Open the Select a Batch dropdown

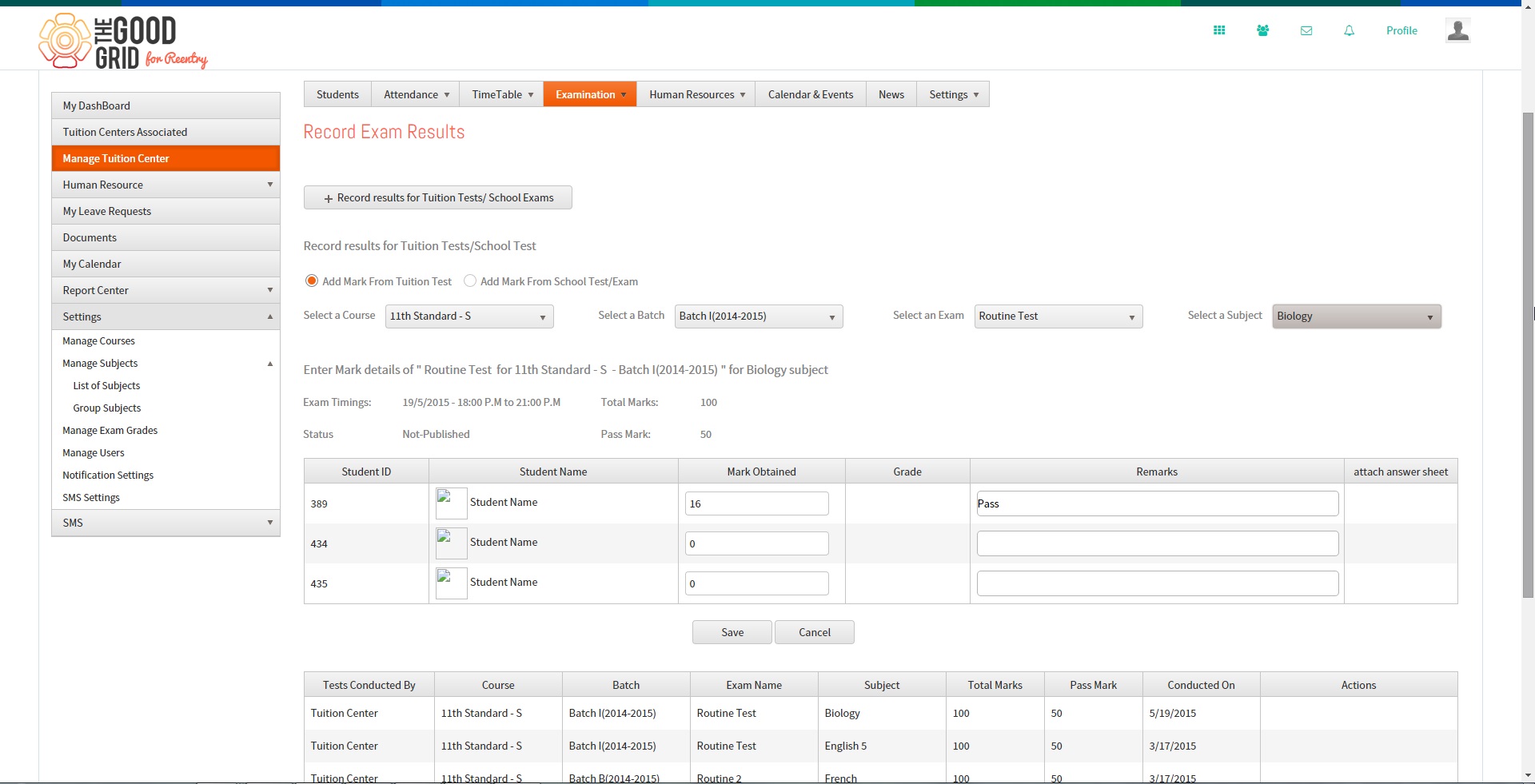click(x=759, y=316)
